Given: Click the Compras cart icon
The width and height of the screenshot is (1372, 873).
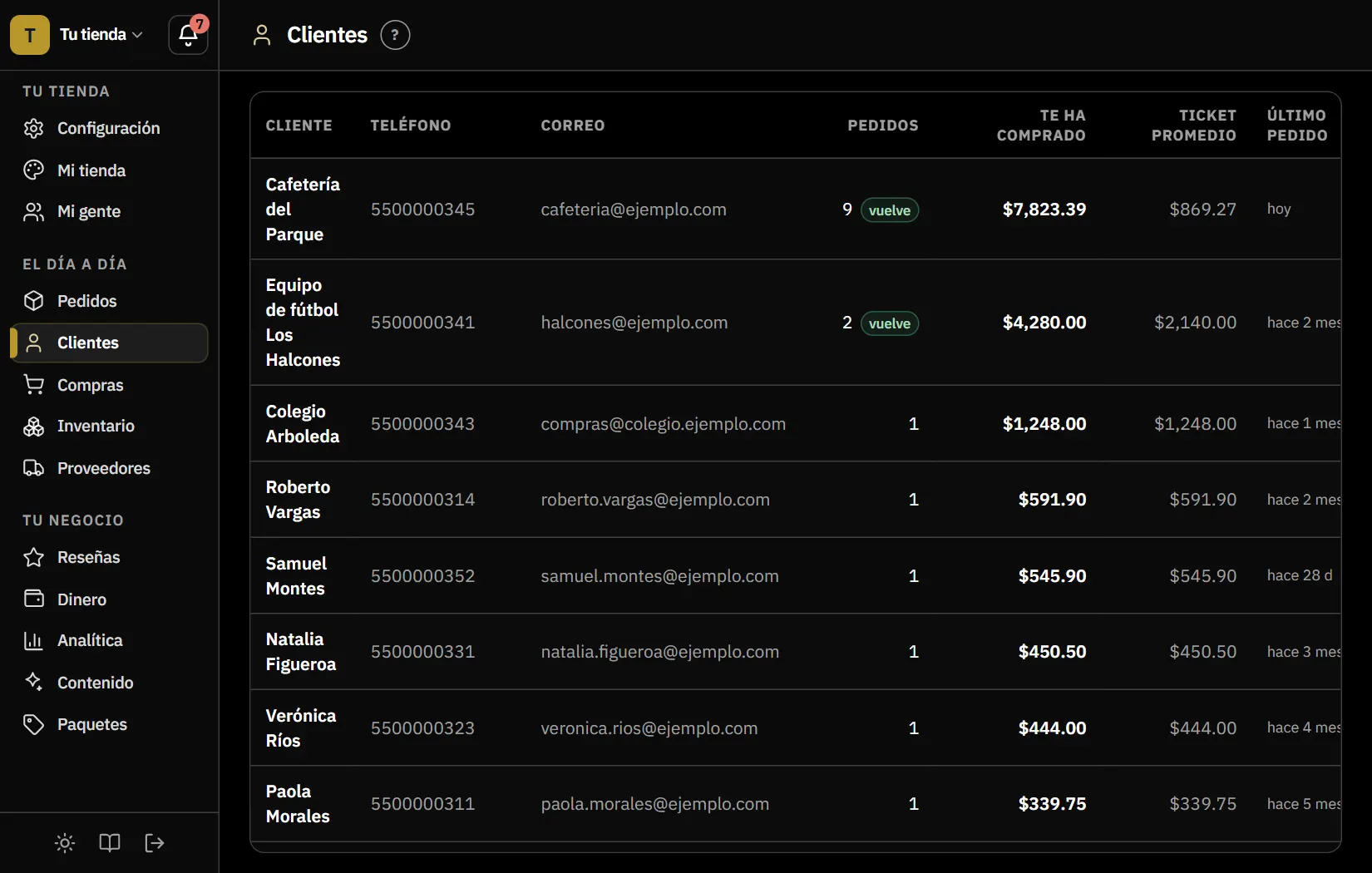Looking at the screenshot, I should point(34,385).
